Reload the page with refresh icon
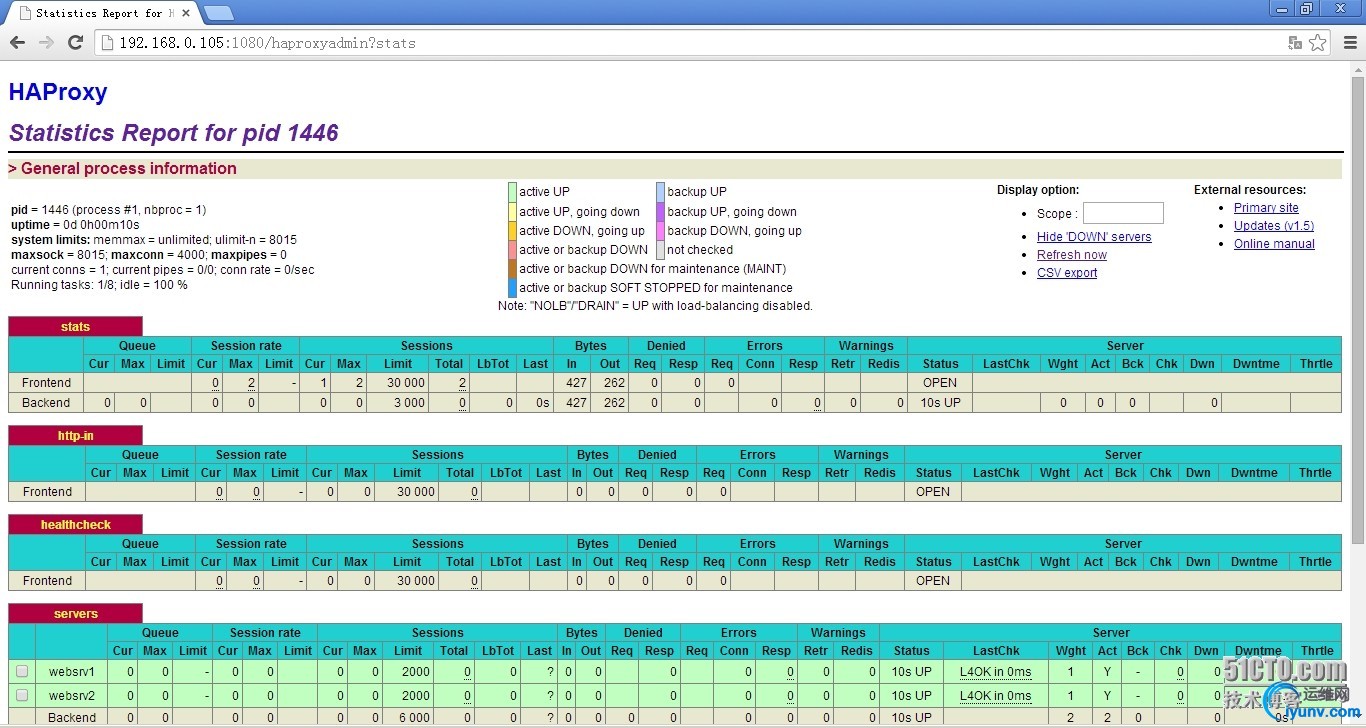This screenshot has height=728, width=1366. pos(75,42)
